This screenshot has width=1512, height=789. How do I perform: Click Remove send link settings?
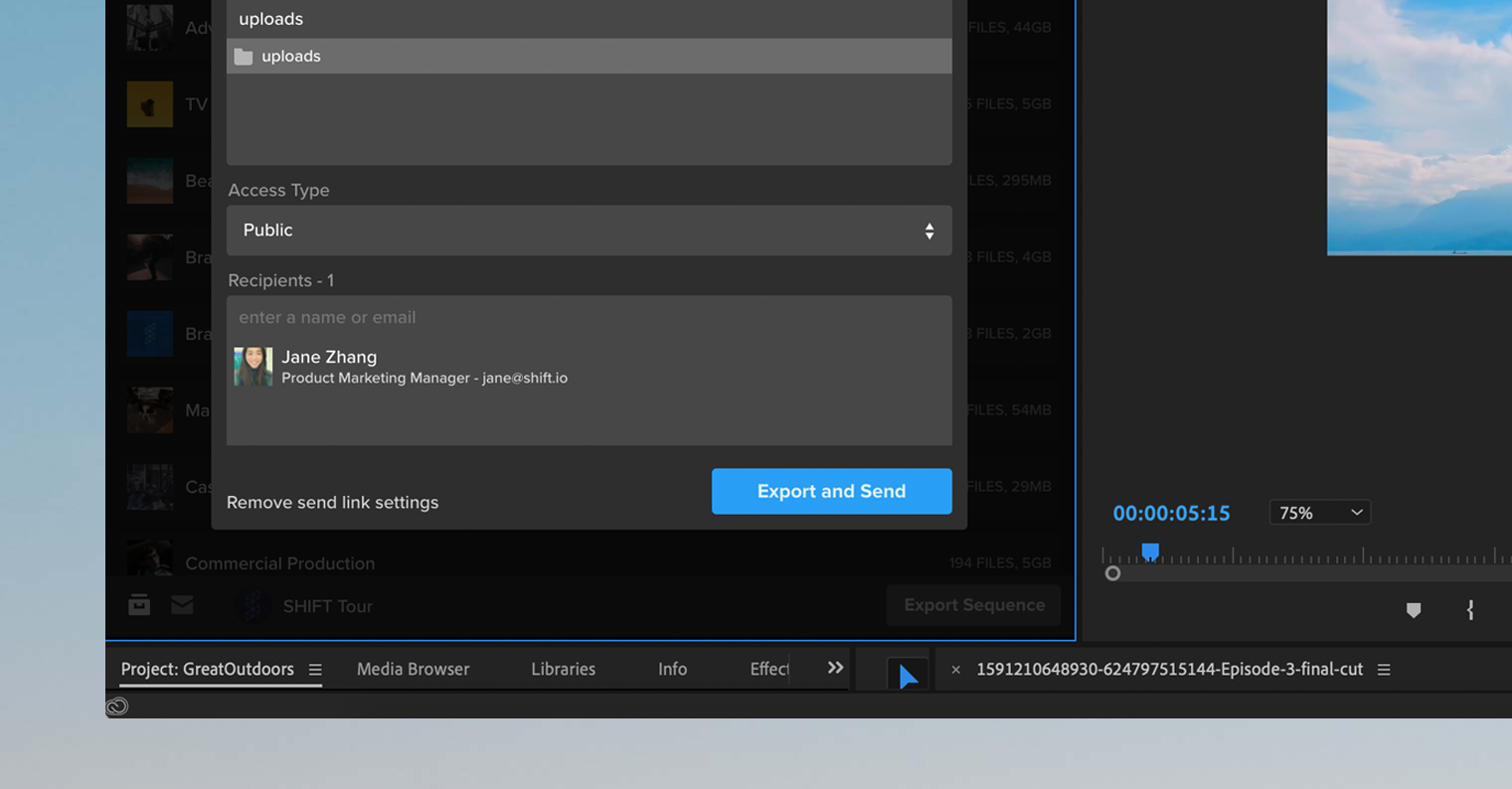[332, 502]
